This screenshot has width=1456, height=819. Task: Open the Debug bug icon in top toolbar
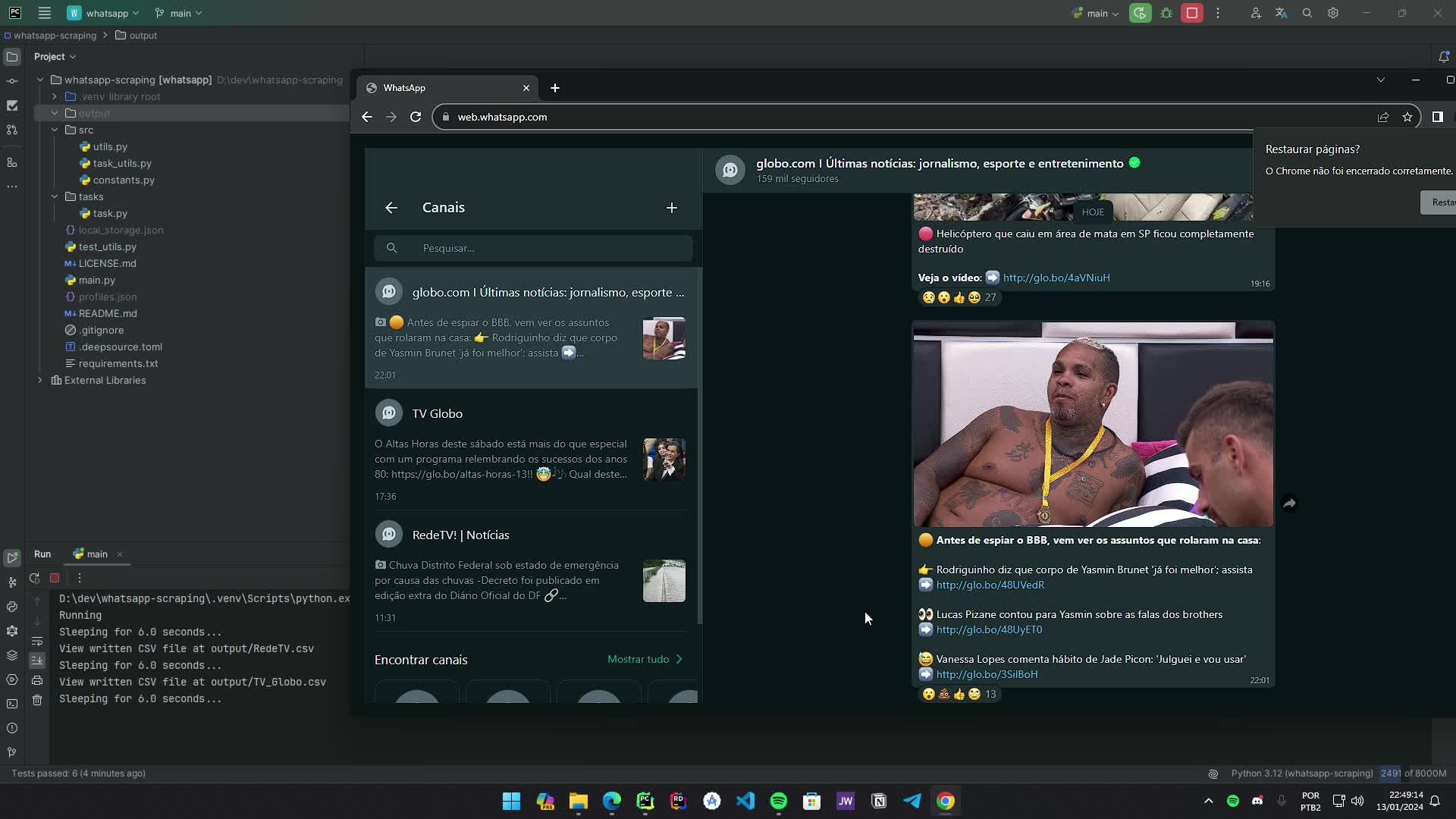click(x=1166, y=13)
